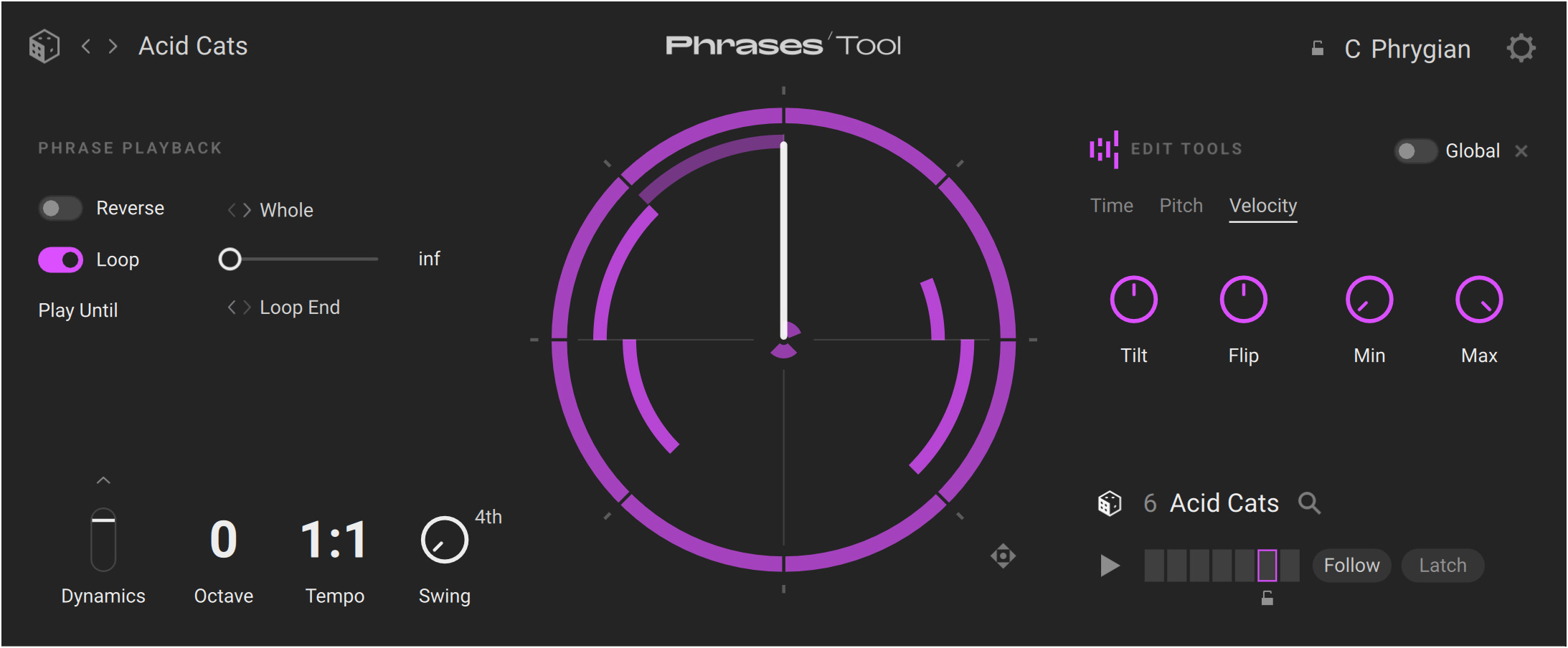Screen dimensions: 1568x648
Task: Click the crosshair target icon below the dial
Action: (1003, 556)
